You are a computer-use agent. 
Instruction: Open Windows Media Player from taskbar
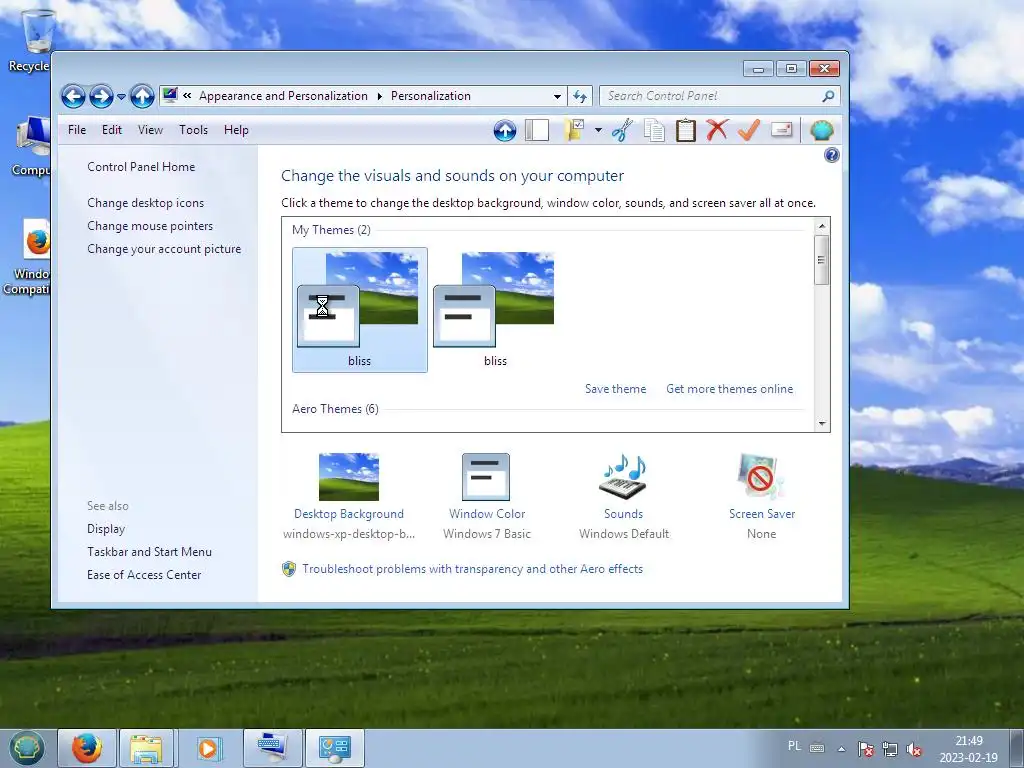208,748
